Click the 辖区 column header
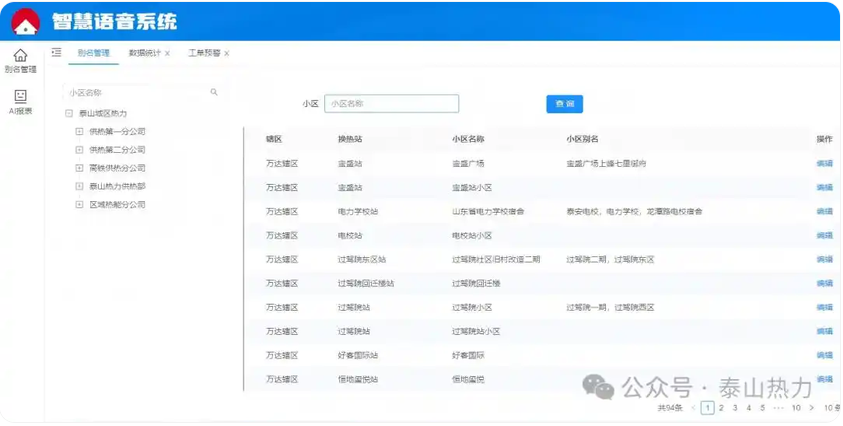This screenshot has width=843, height=426. [274, 139]
